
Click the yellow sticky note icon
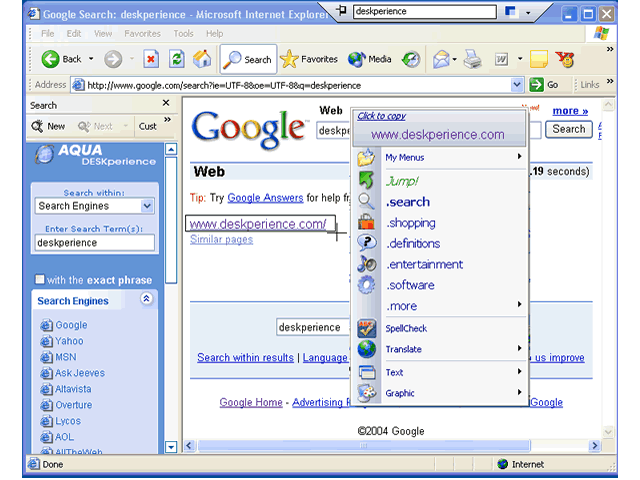point(538,59)
